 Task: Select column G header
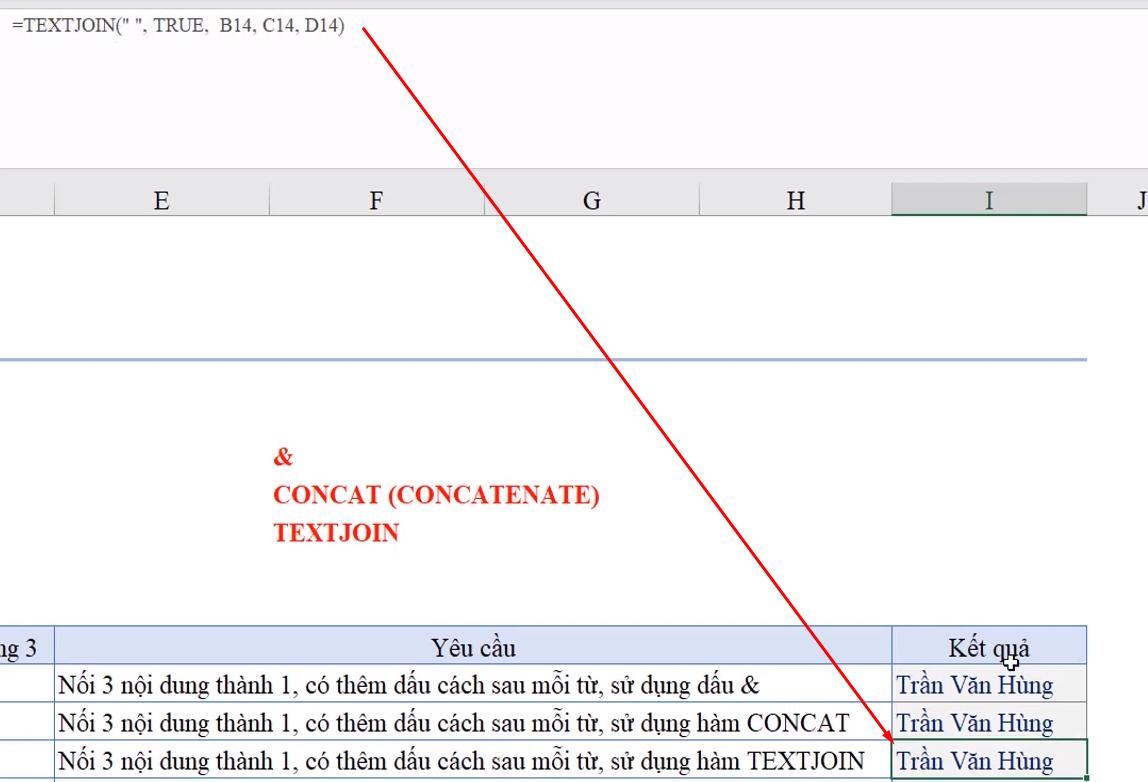coord(592,200)
